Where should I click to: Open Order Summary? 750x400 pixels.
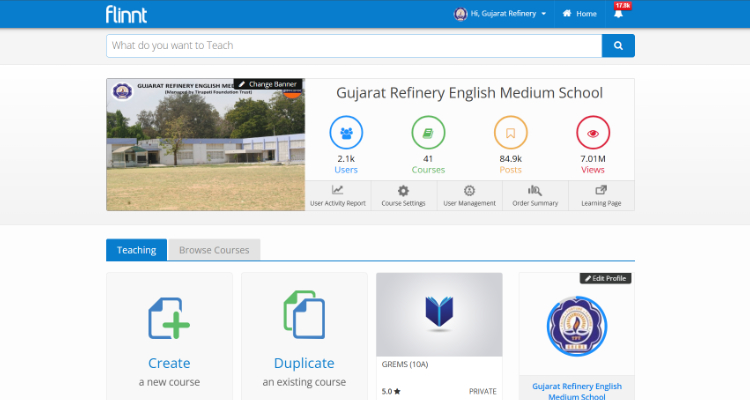click(535, 195)
